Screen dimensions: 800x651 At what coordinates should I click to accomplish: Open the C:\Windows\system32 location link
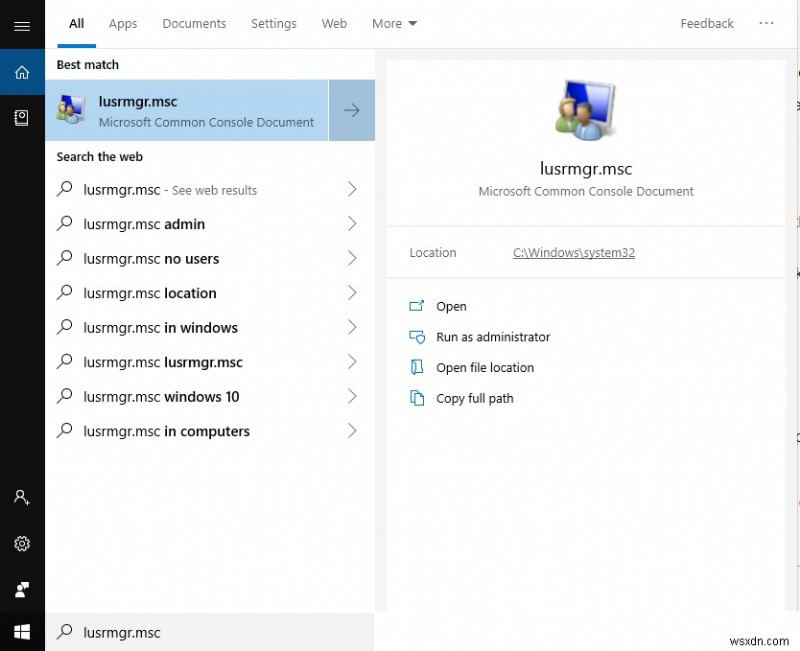point(573,253)
